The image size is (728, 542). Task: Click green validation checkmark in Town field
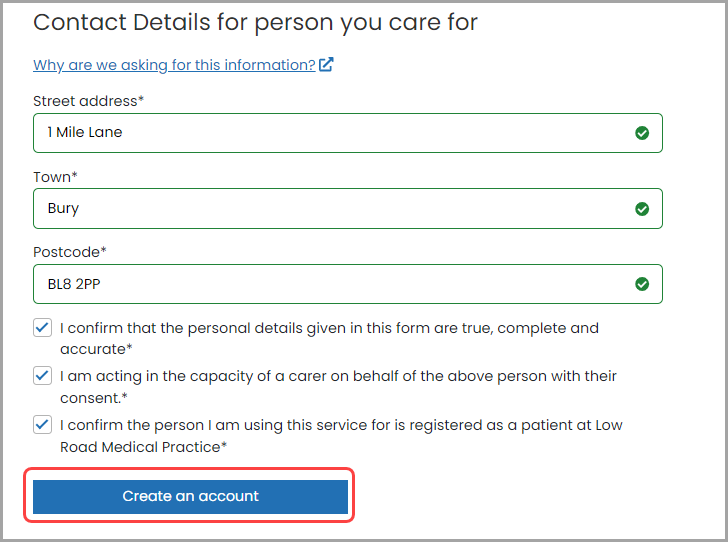pos(642,209)
